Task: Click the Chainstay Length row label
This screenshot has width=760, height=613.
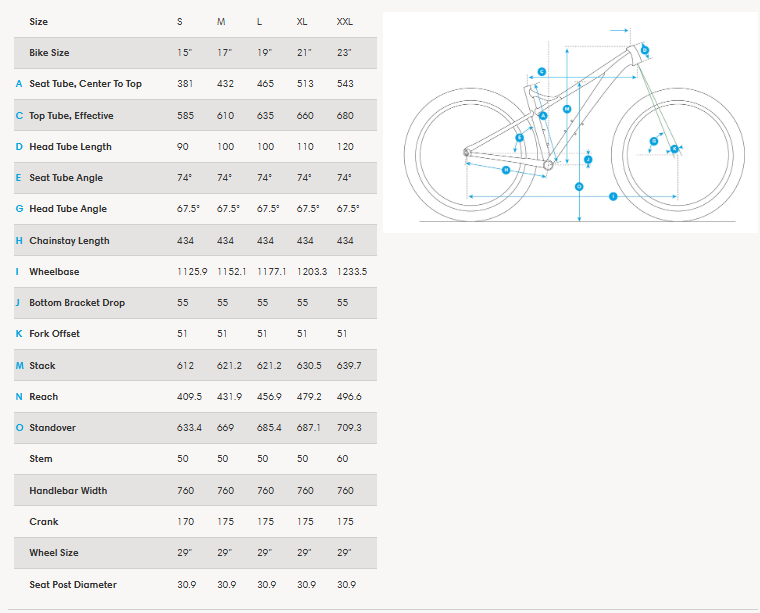Action: pos(69,241)
